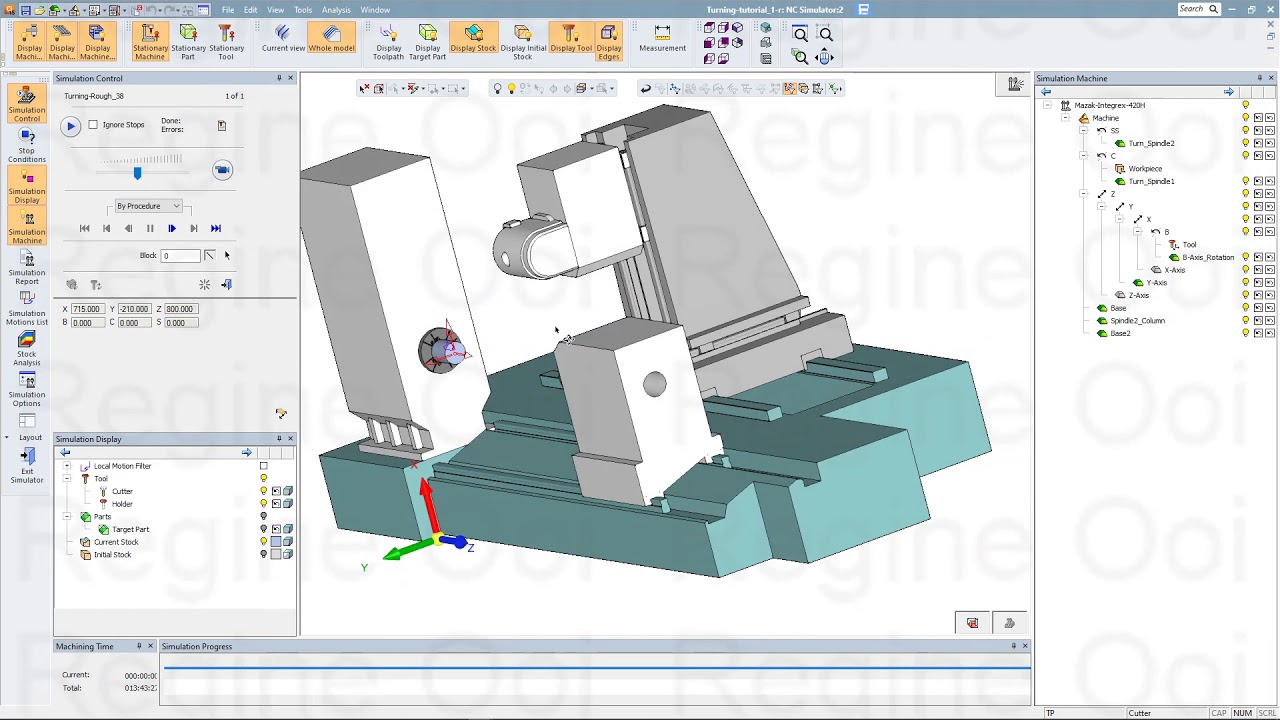Open the Tools menu
Image resolution: width=1280 pixels, height=720 pixels.
pos(303,10)
